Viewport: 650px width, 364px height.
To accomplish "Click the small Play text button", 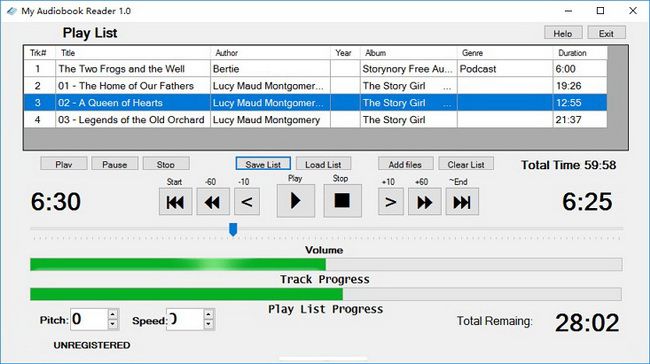I will coord(64,164).
